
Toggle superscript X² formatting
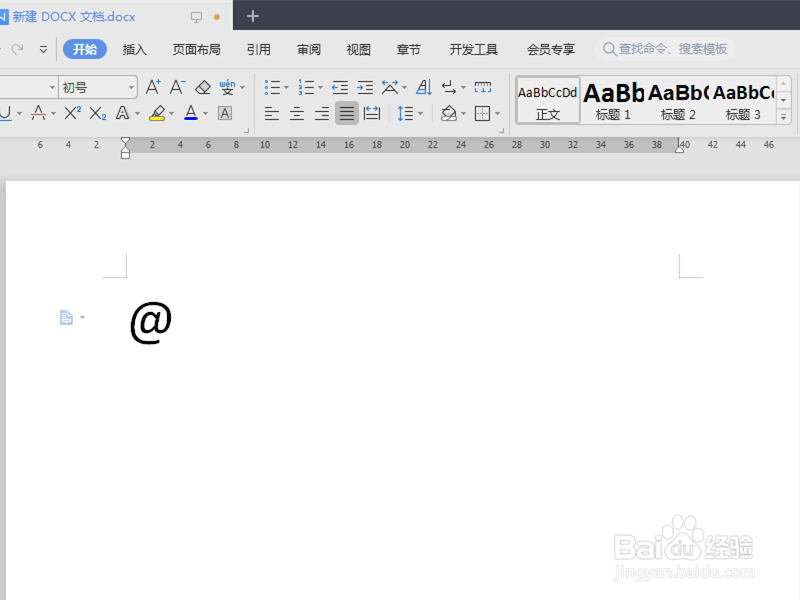point(72,113)
